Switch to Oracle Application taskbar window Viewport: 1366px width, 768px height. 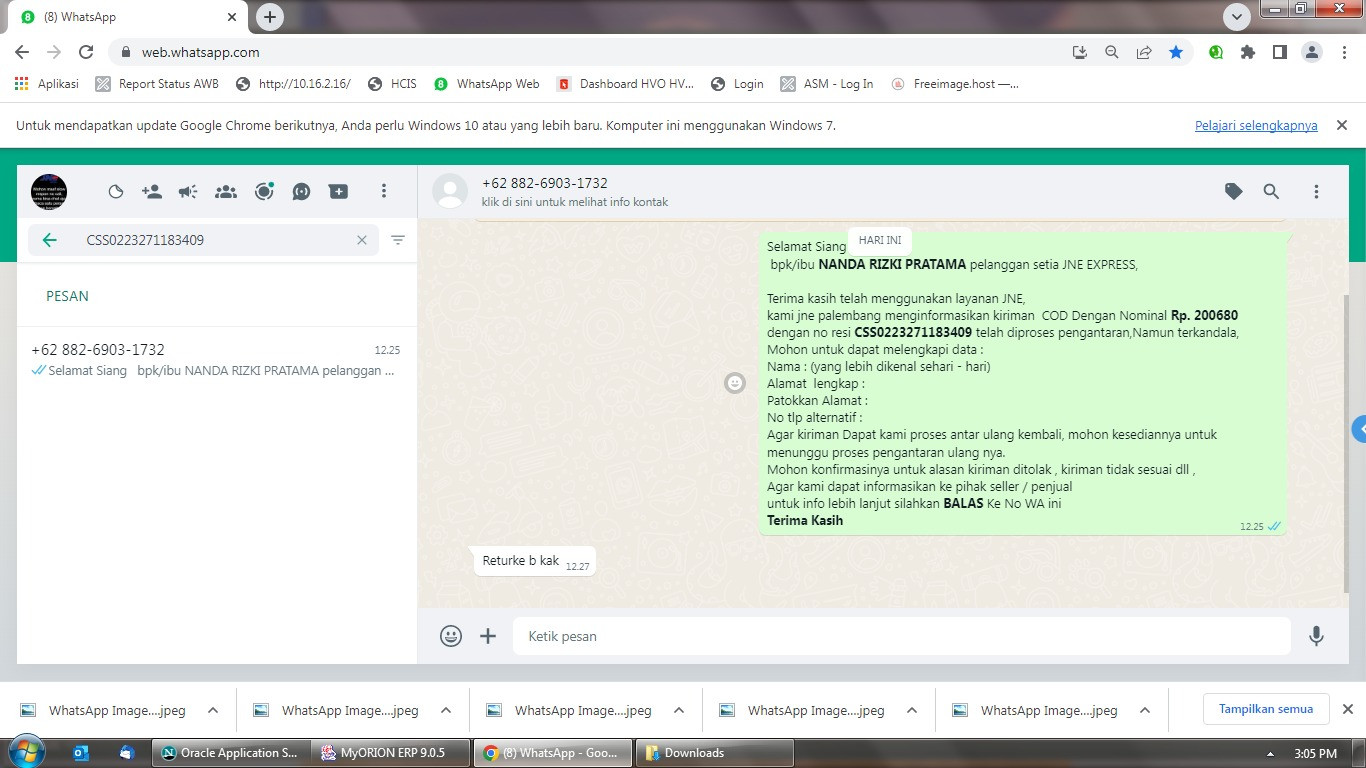[x=229, y=753]
